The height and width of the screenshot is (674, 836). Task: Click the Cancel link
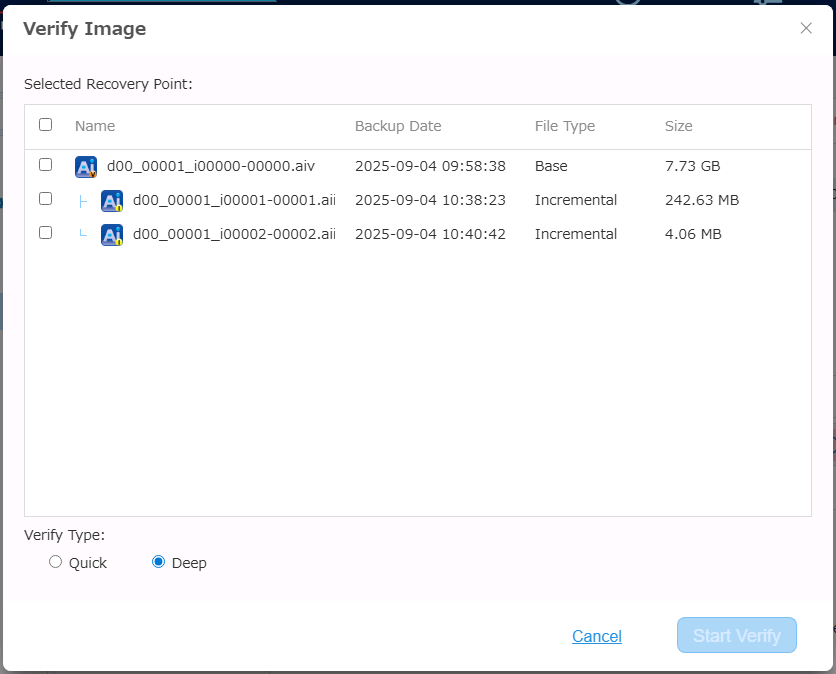597,636
